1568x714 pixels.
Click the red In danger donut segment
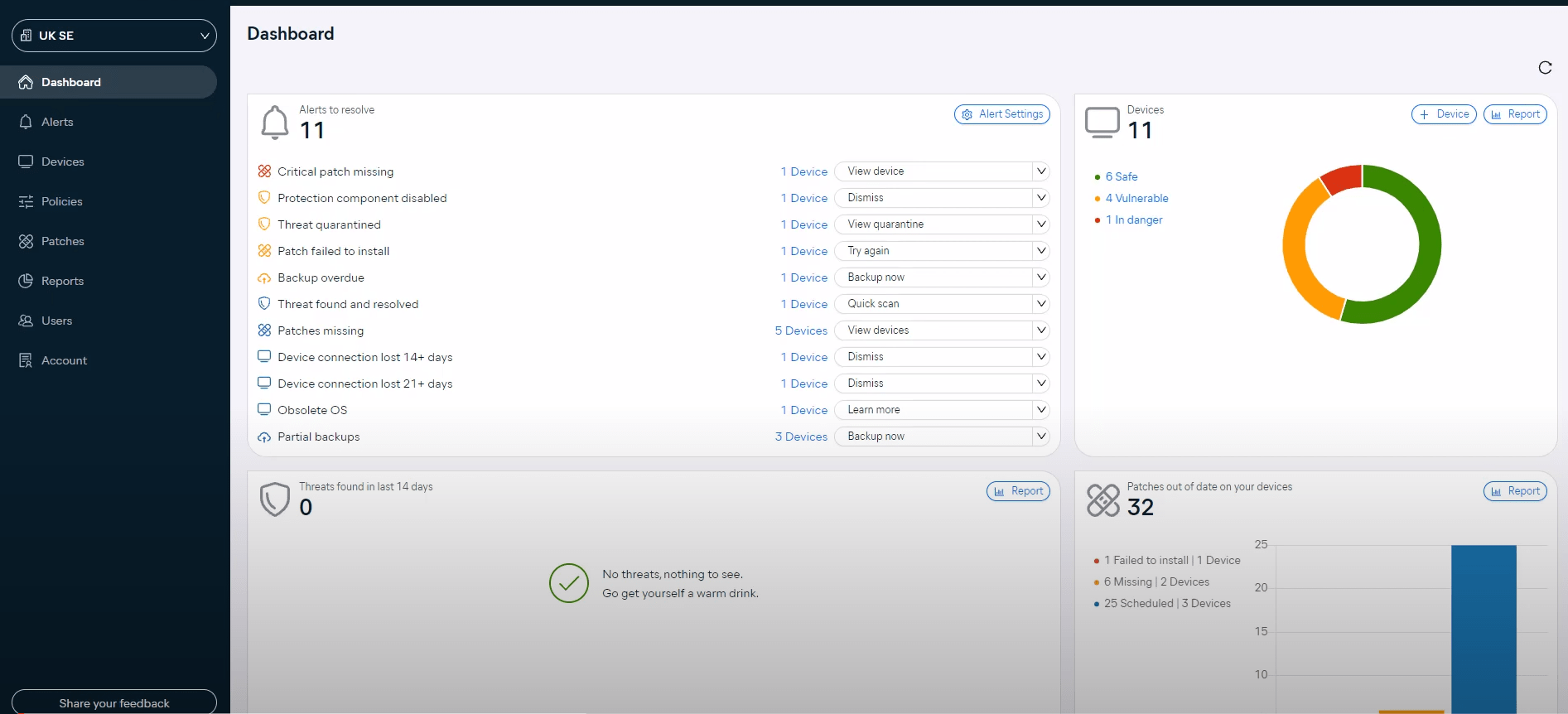(x=1342, y=178)
